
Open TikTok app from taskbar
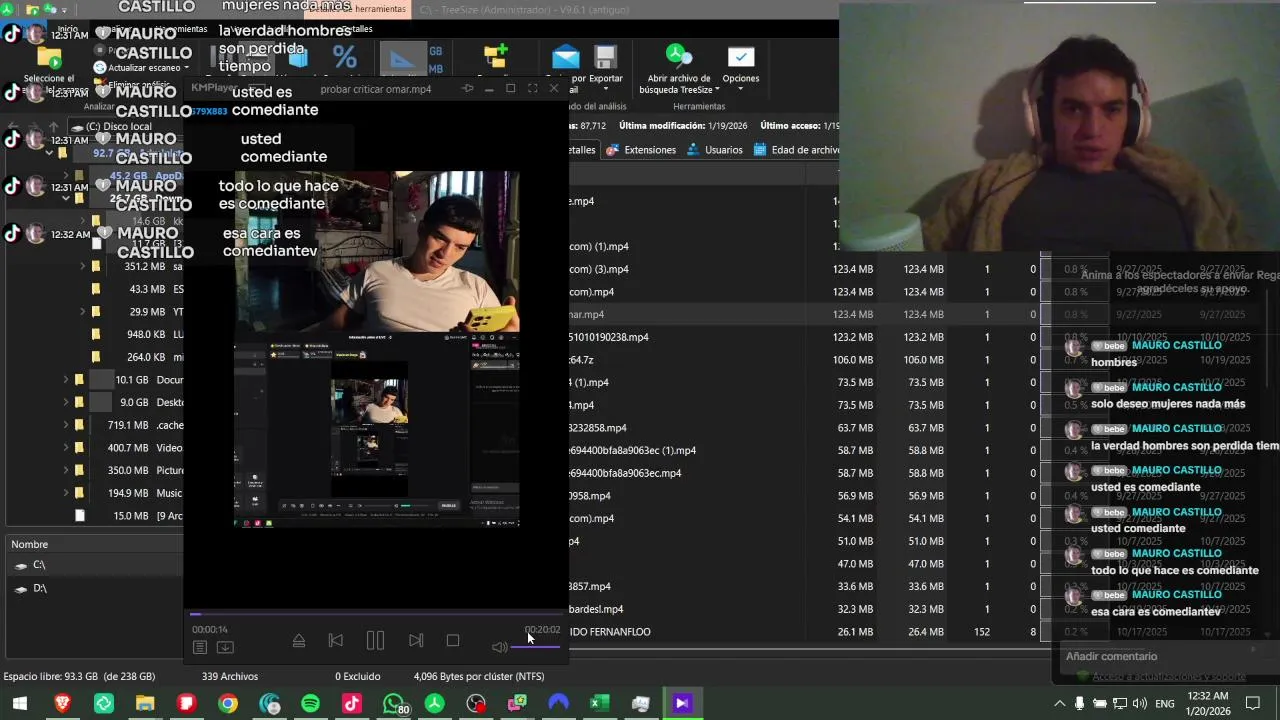click(x=351, y=704)
